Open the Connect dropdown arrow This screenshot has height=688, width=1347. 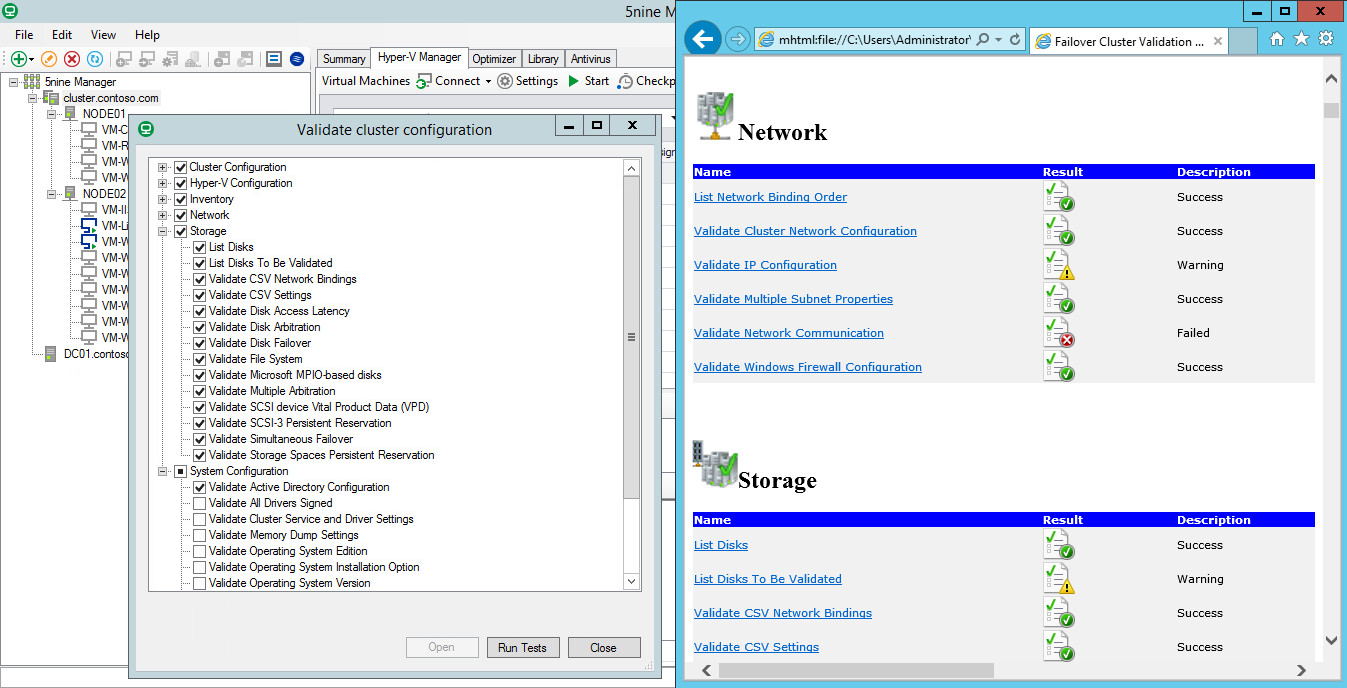tap(488, 82)
